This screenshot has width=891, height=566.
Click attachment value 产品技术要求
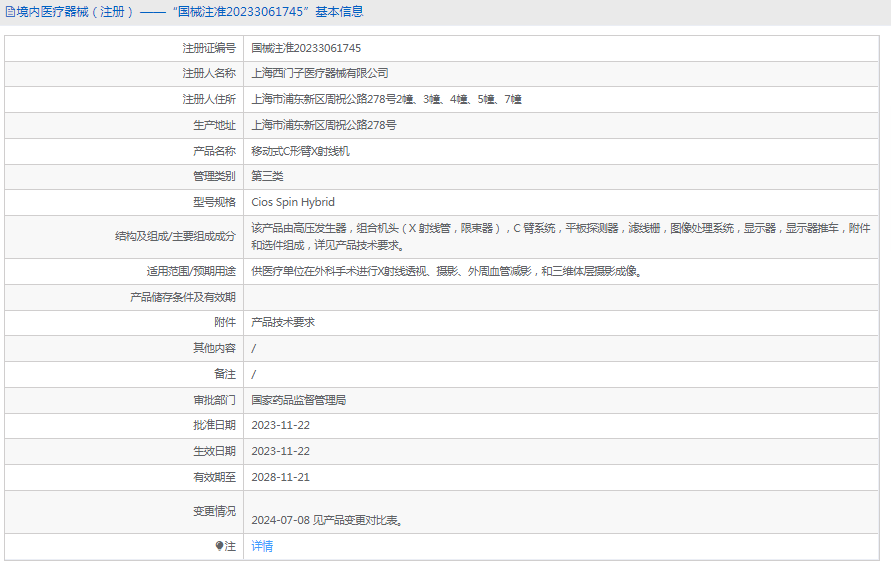(x=283, y=322)
